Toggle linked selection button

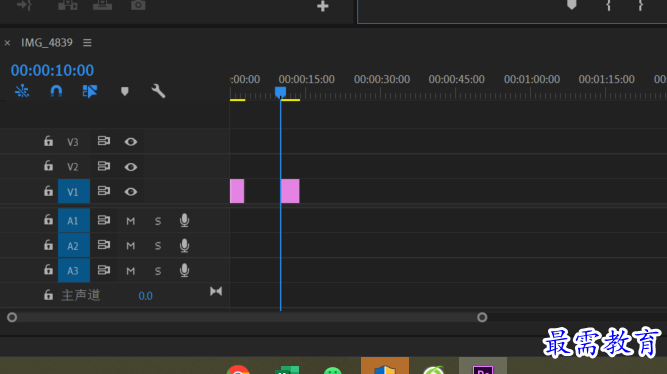pos(90,91)
